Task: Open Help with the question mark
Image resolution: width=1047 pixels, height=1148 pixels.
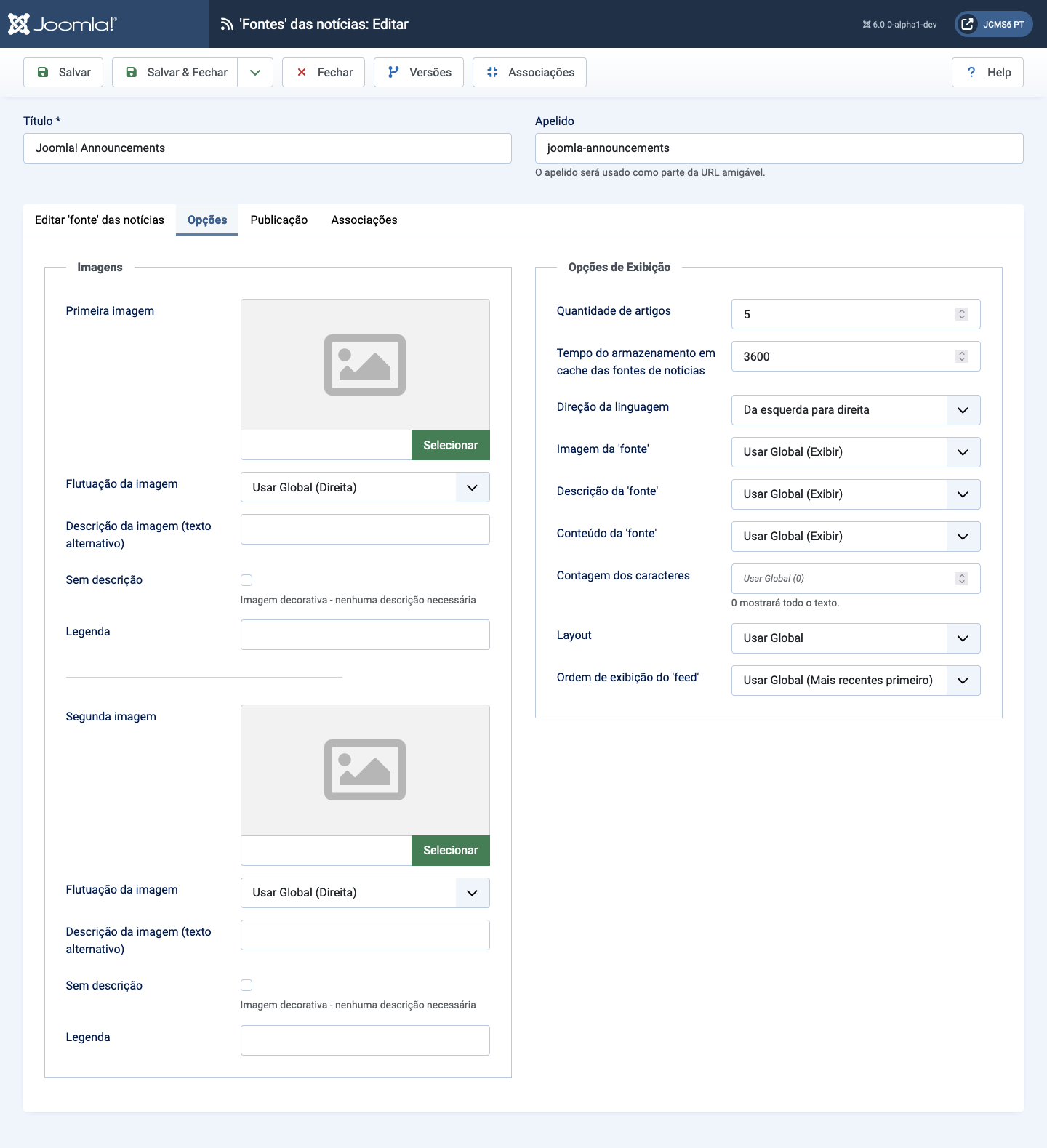Action: 987,72
